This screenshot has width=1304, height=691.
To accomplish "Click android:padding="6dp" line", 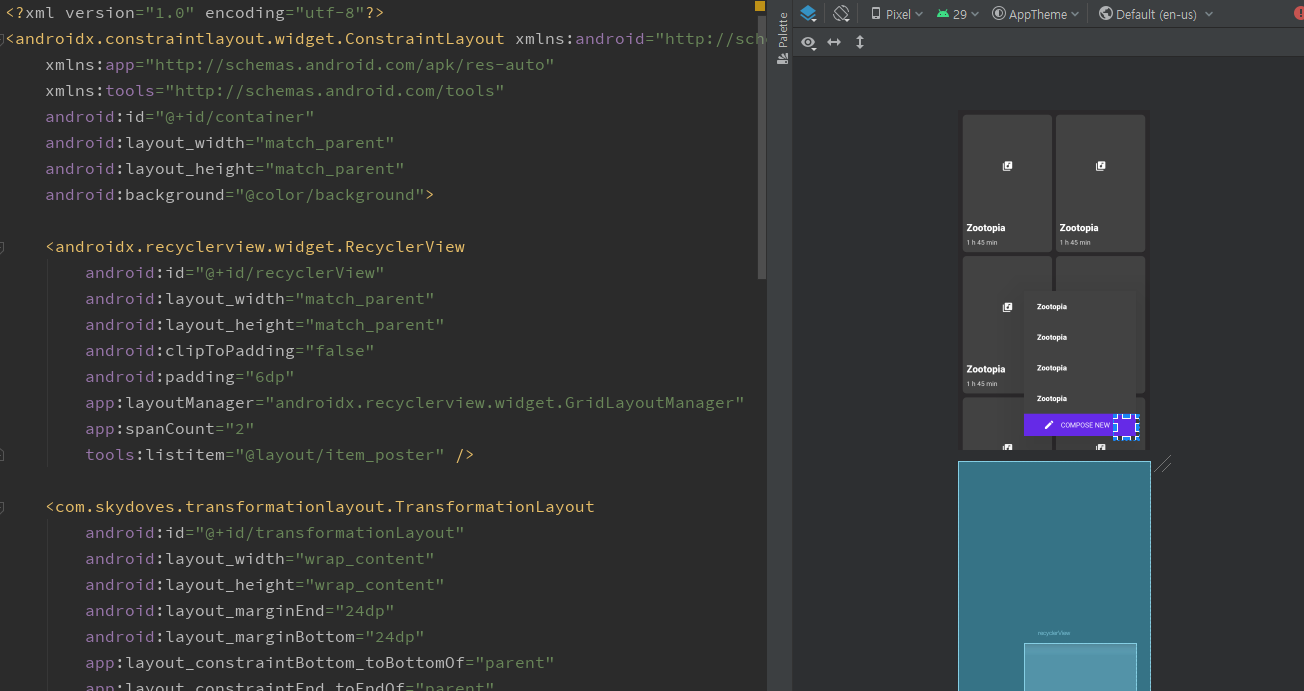I will (190, 377).
